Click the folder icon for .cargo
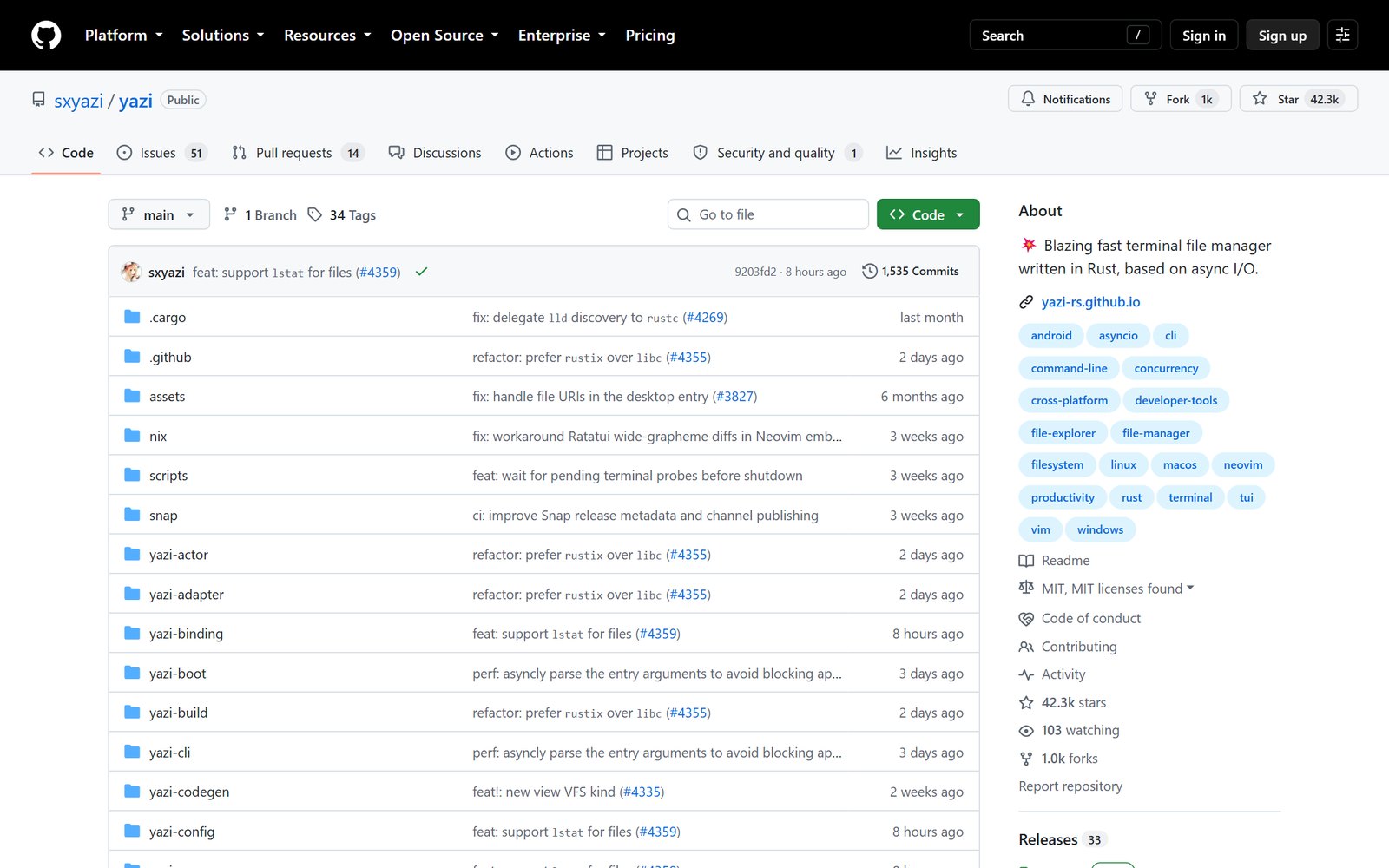Screen dimensions: 1389x868 pyautogui.click(x=132, y=317)
